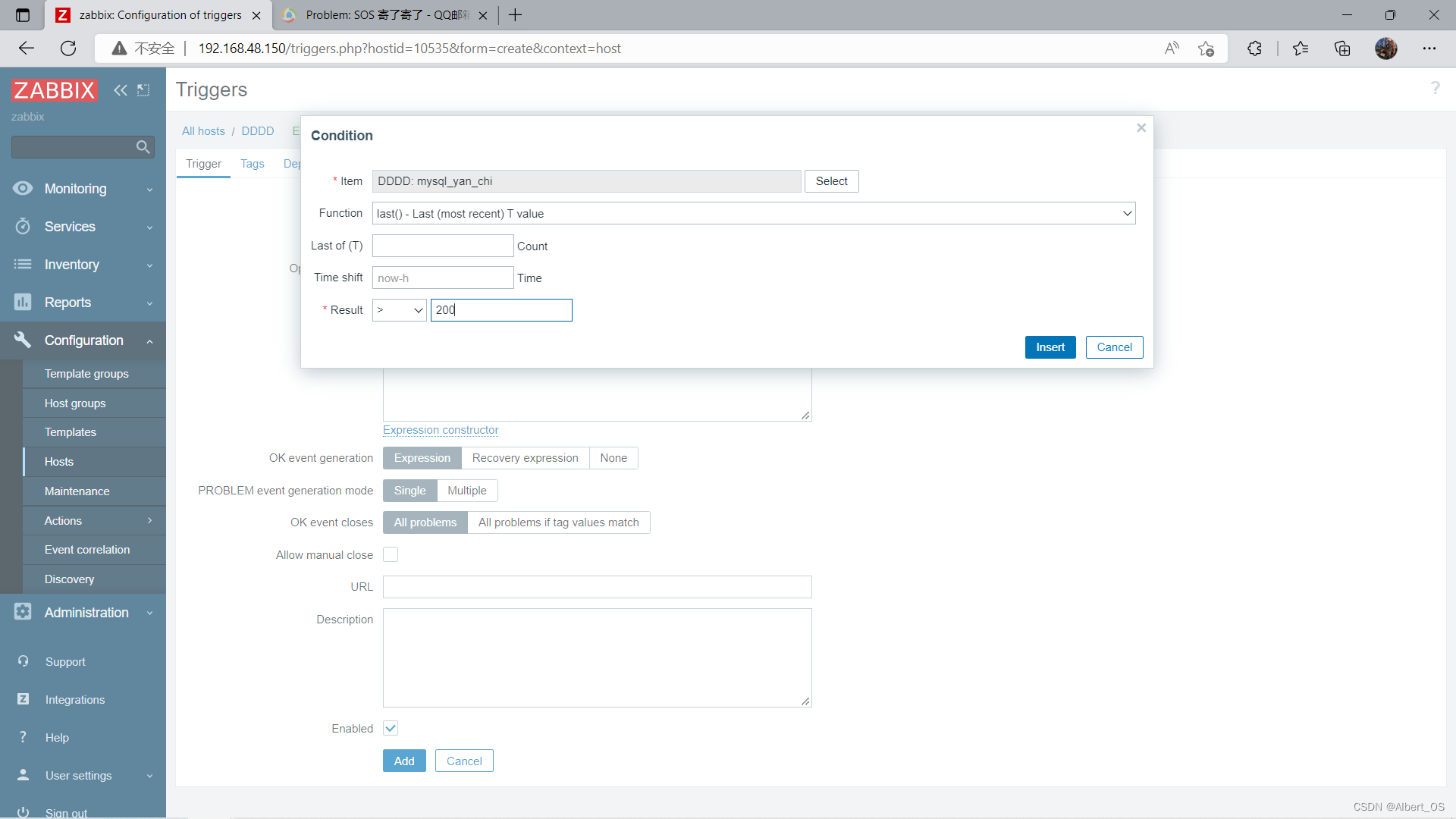Click the magnifier icon in the sidebar search
The width and height of the screenshot is (1456, 819).
tap(143, 147)
